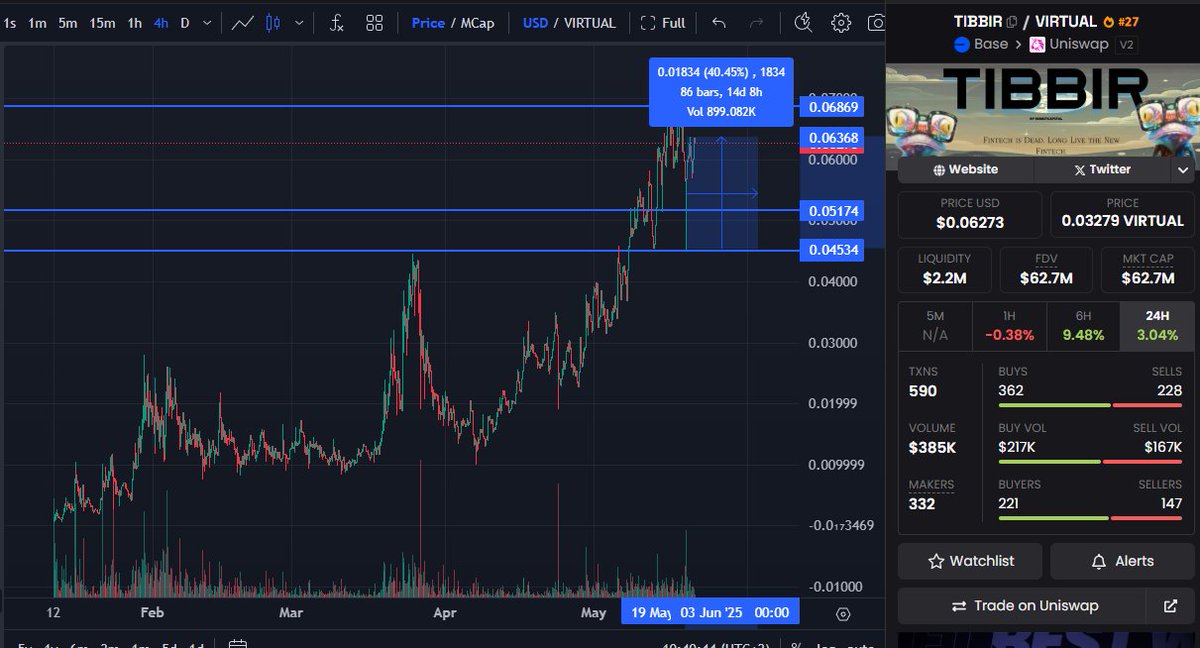Screen dimensions: 1200x648
Task: Open chart settings gear icon
Action: [841, 22]
